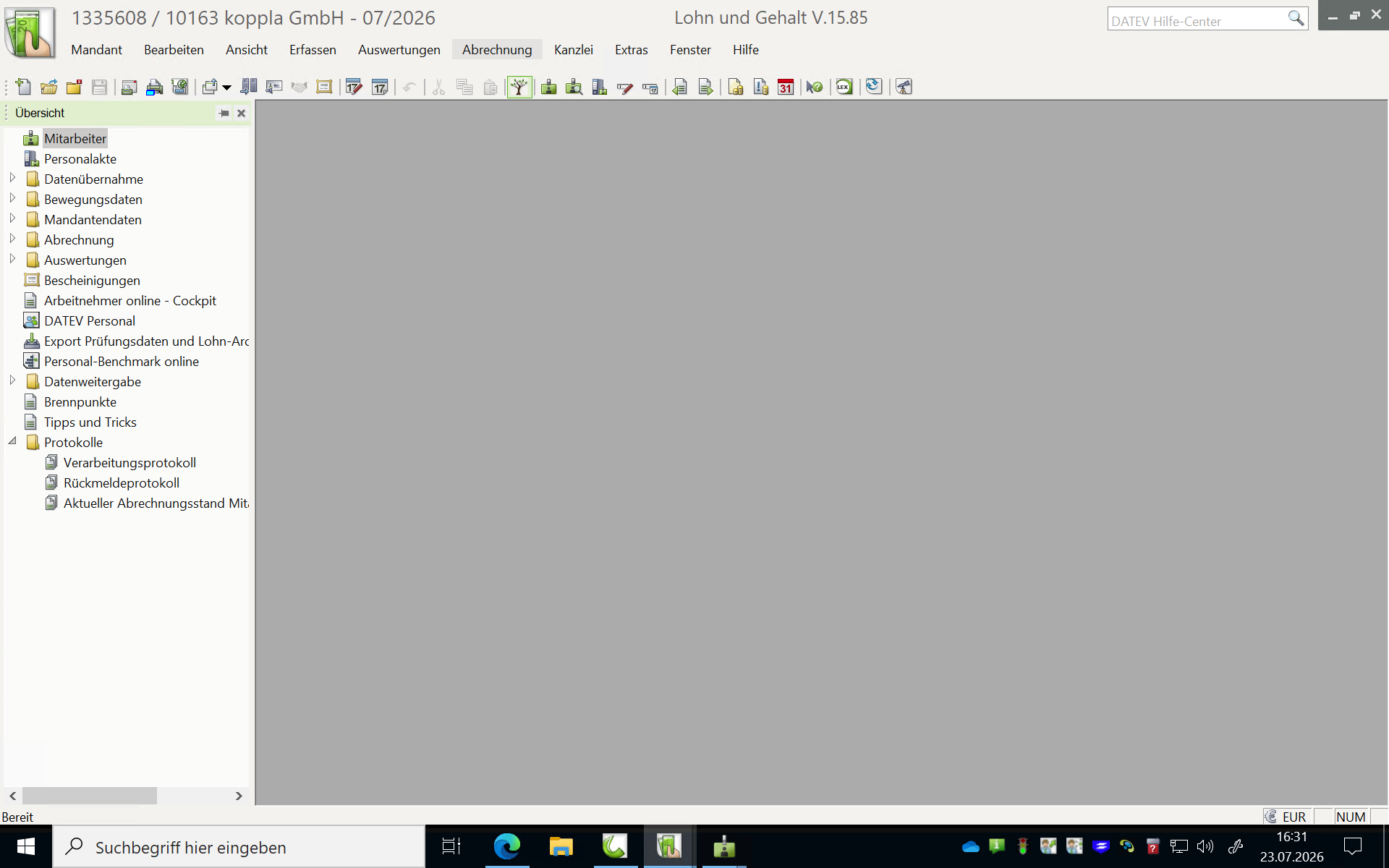
Task: Open Arbeitnehmer online - Cockpit
Action: [x=130, y=301]
